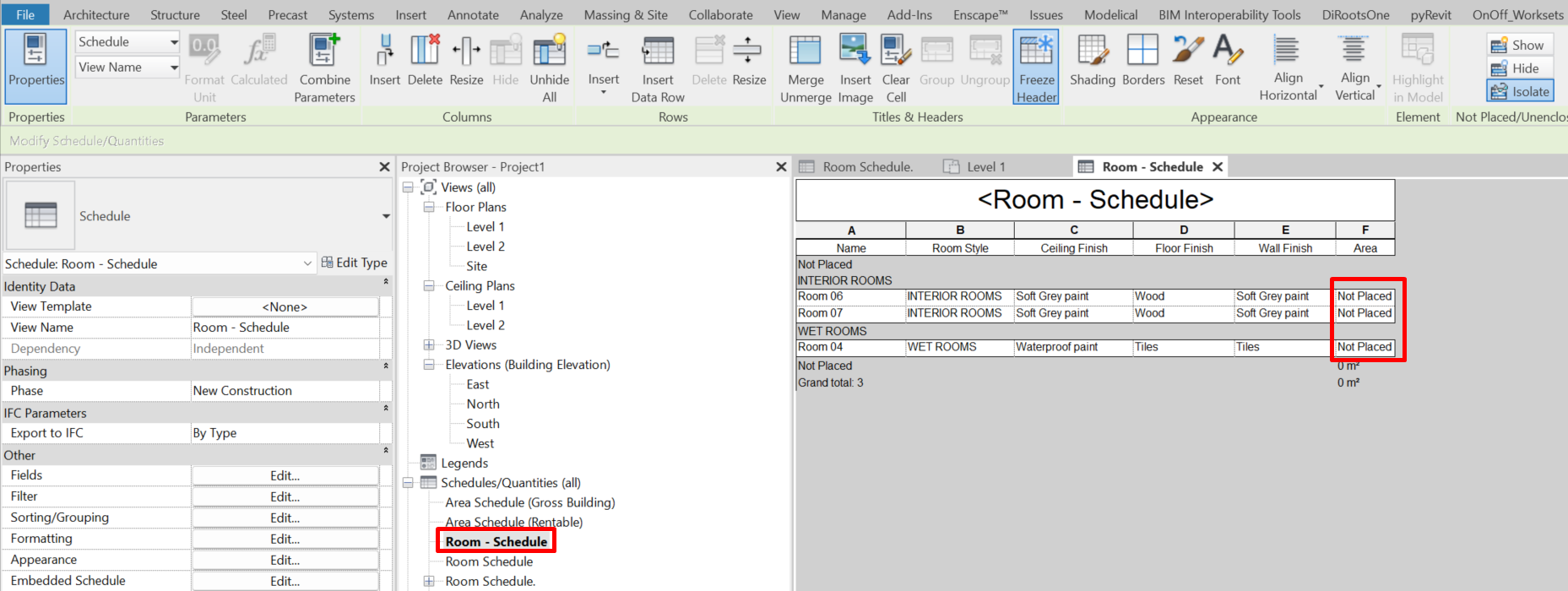This screenshot has width=1568, height=591.
Task: Open the Format Unit tool
Action: pos(204,67)
